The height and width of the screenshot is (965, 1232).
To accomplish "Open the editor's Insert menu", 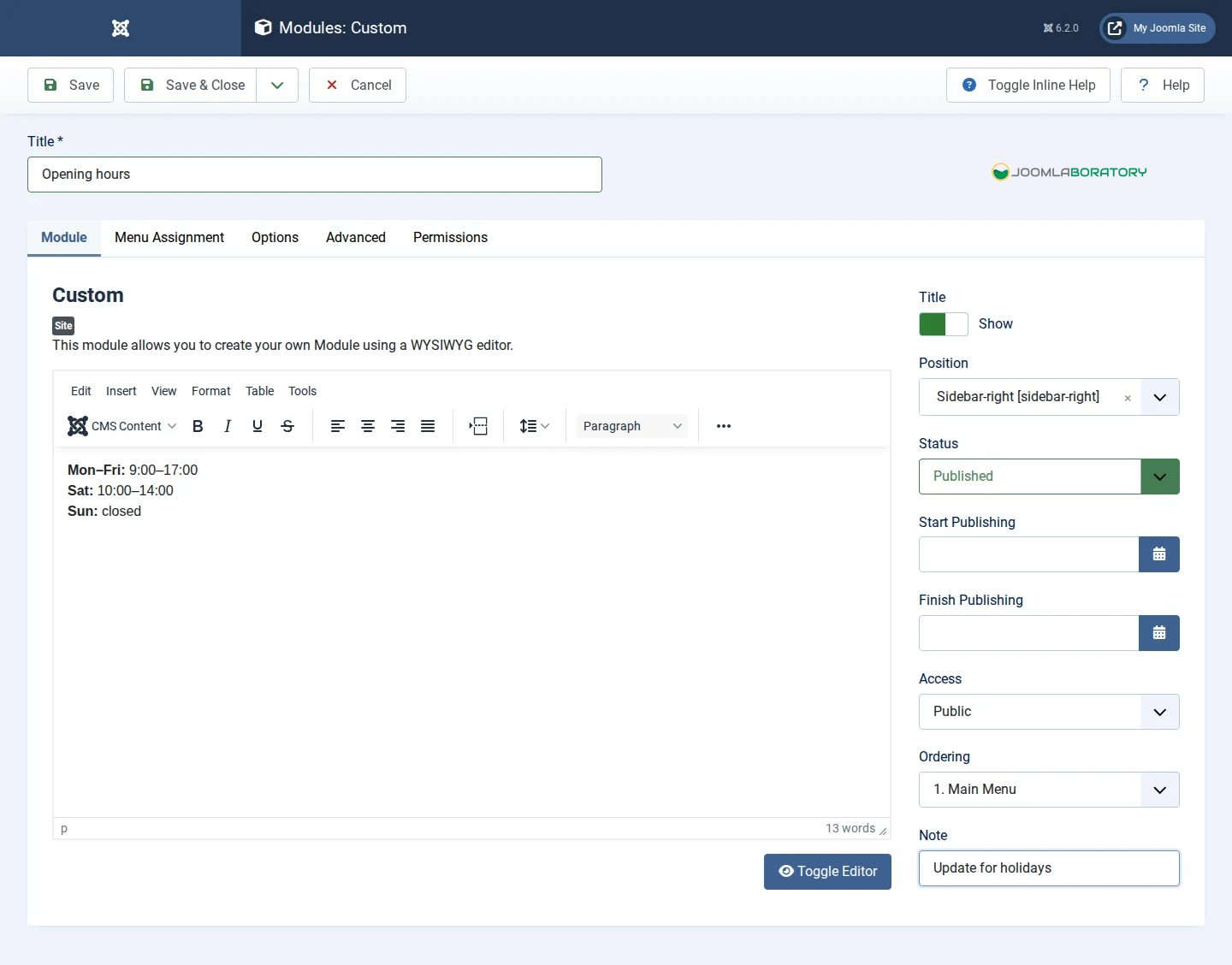I will click(x=121, y=391).
